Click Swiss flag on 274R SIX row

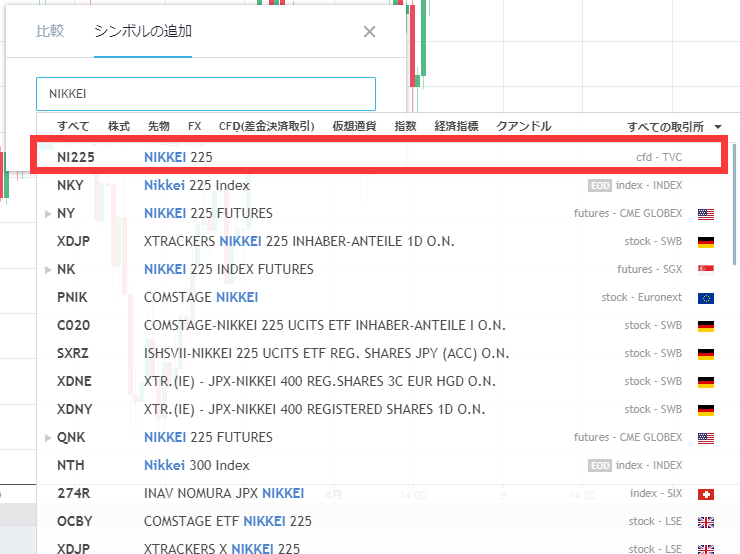(x=706, y=494)
